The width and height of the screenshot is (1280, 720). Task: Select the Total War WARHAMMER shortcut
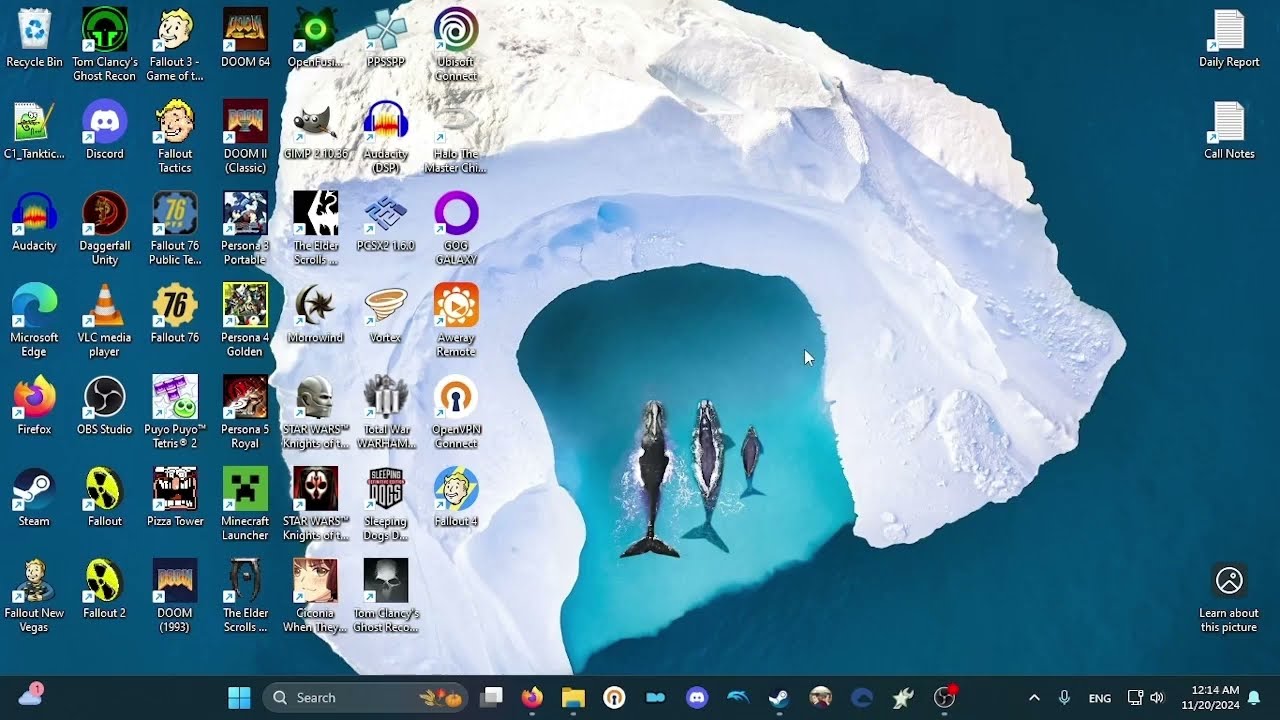385,413
